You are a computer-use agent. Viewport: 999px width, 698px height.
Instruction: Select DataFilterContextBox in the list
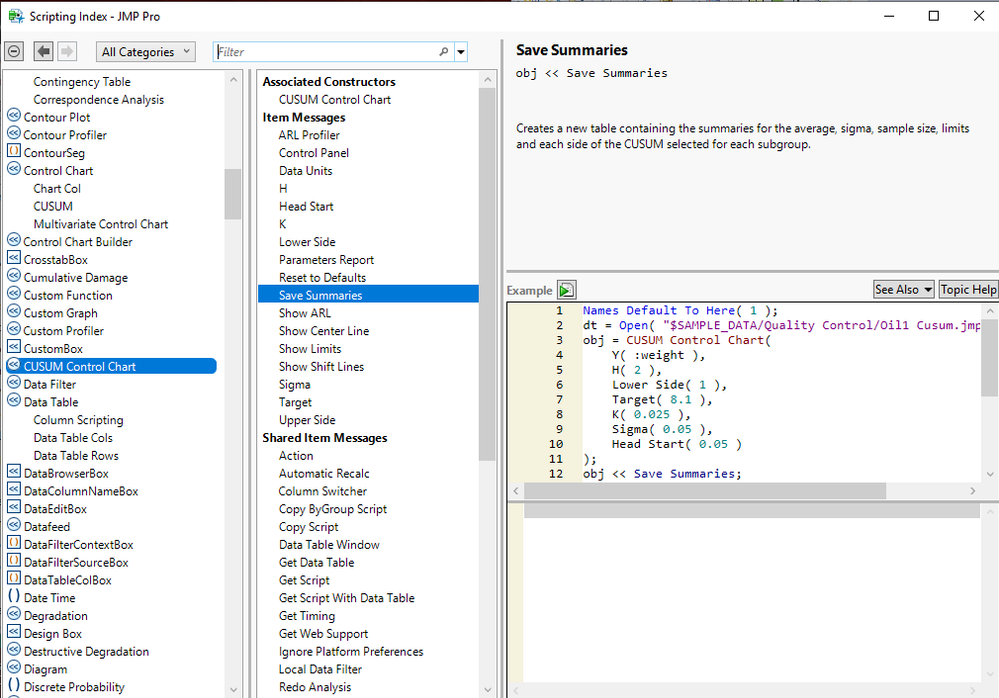coord(78,545)
